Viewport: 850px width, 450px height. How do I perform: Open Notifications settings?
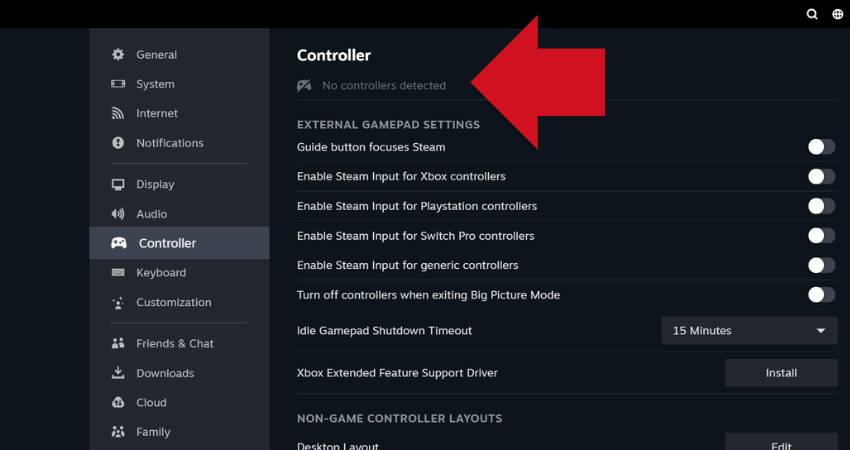click(179, 143)
